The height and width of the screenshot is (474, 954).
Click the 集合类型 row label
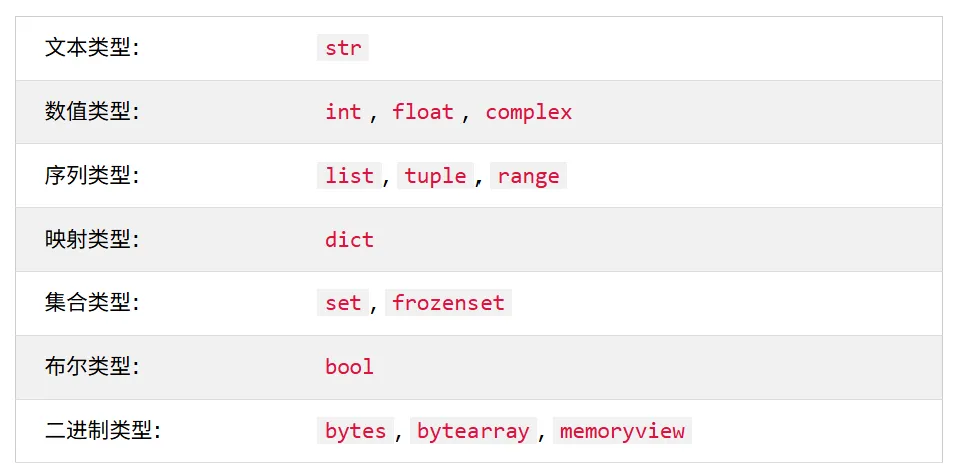pos(92,303)
